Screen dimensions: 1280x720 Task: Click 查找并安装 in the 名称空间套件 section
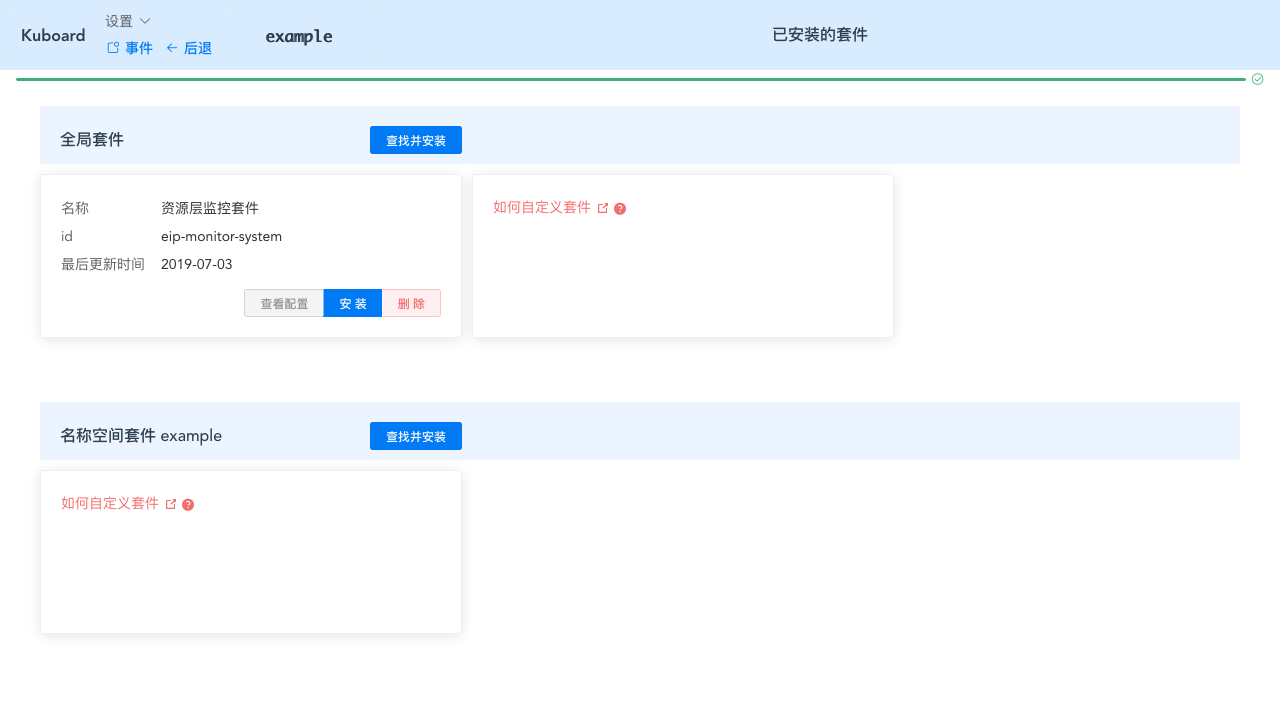click(x=415, y=436)
